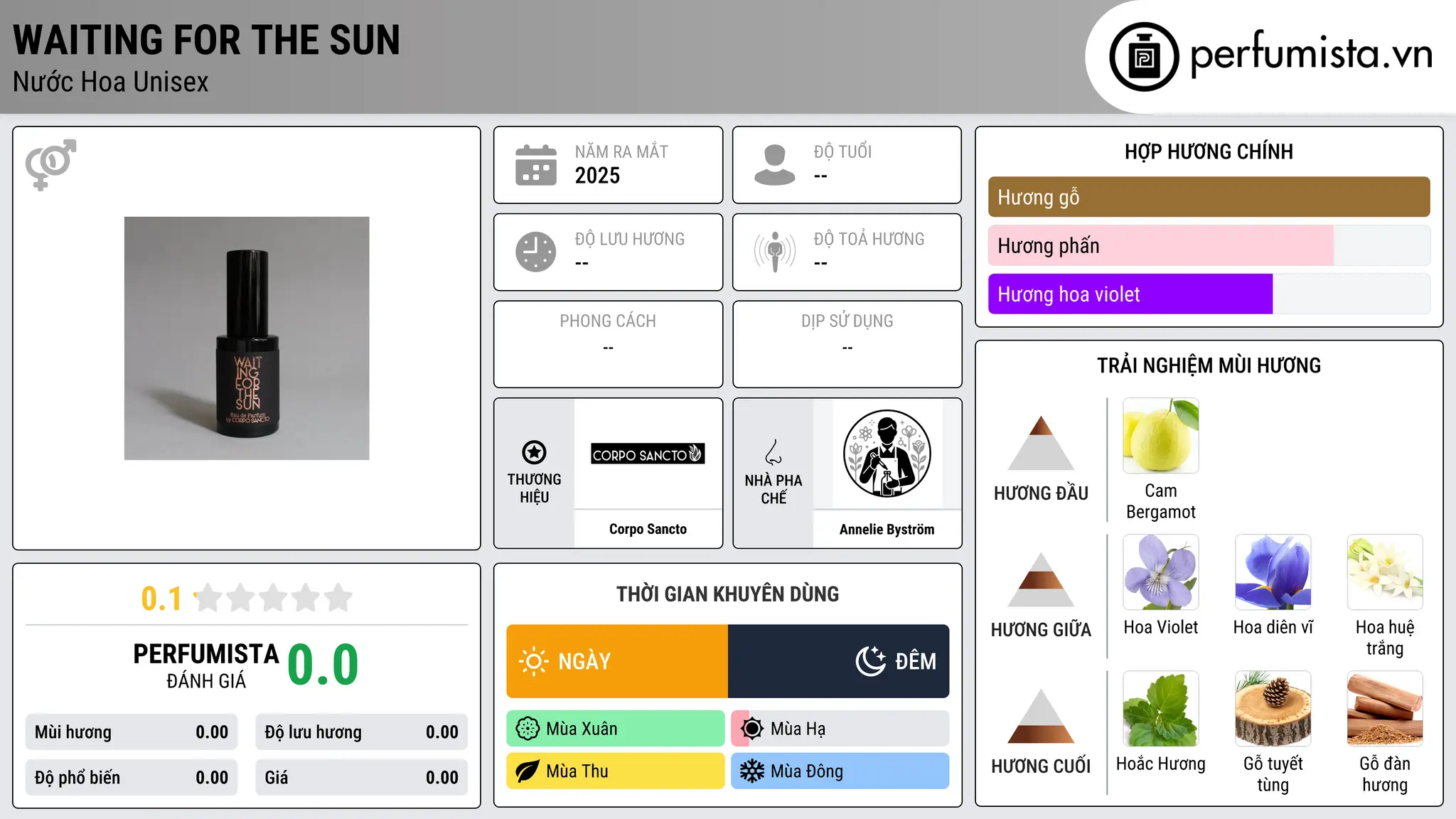Select the Mùa Đông season bar

[x=840, y=771]
